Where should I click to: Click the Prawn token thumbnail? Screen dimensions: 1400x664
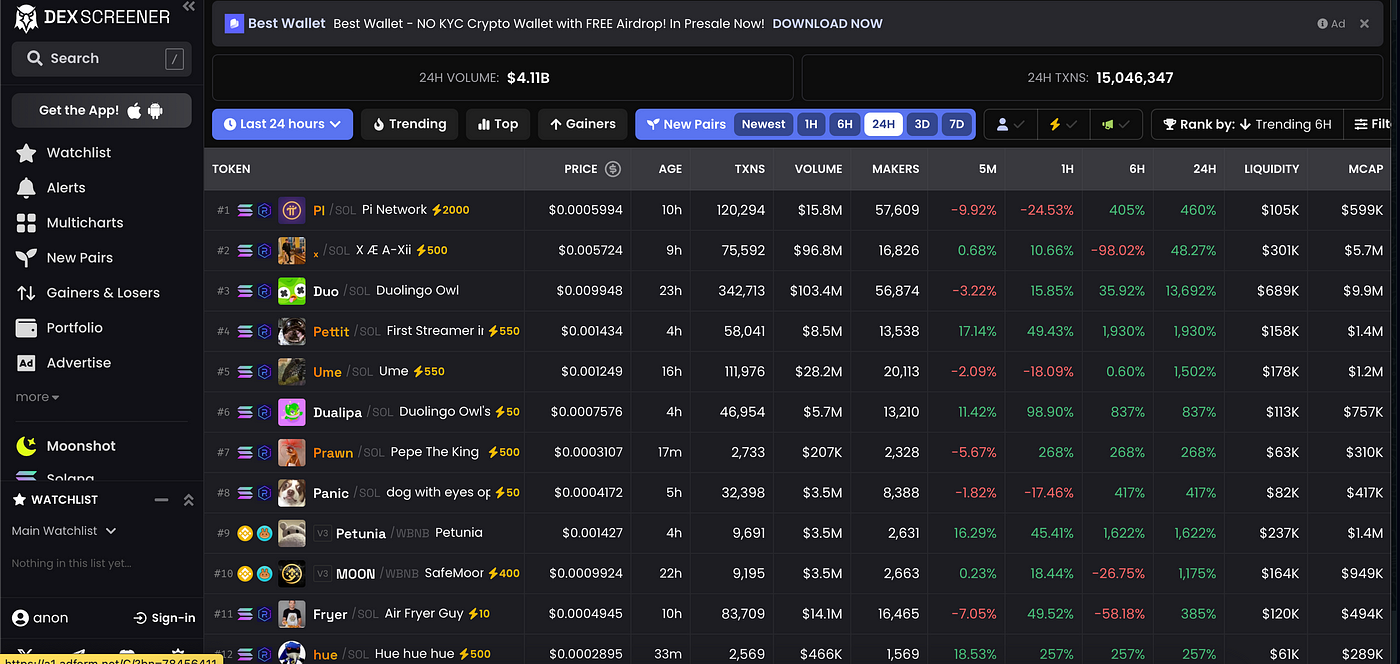click(292, 452)
